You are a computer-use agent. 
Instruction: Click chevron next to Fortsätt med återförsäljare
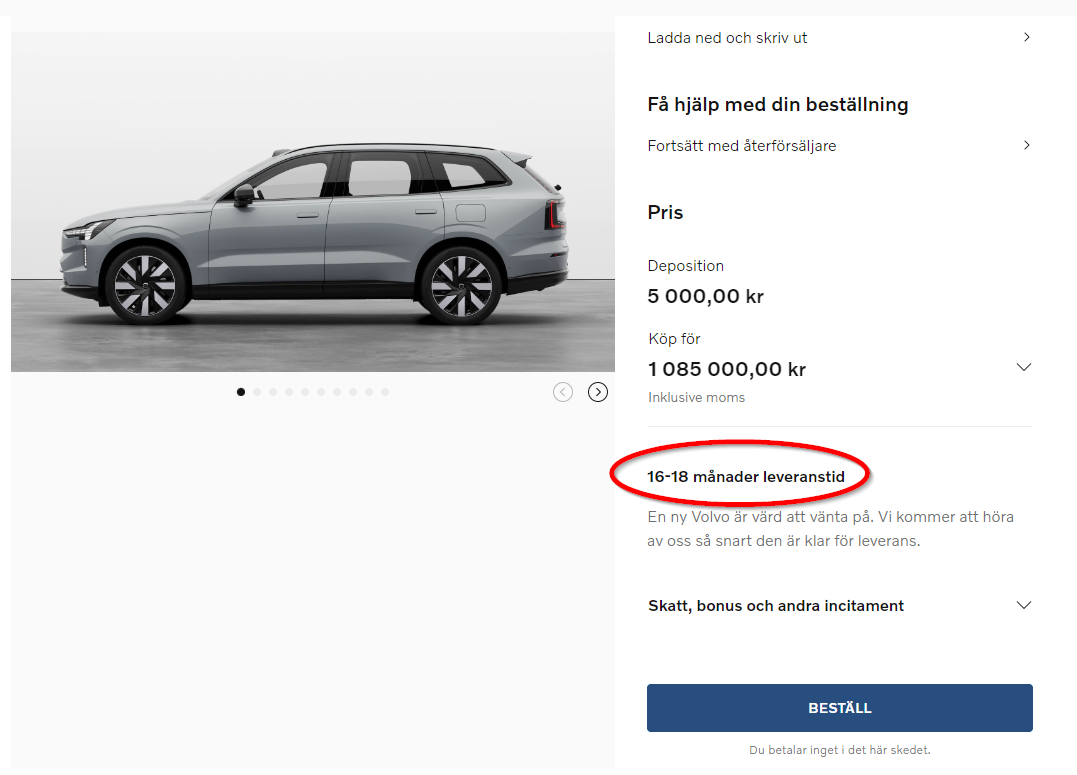1026,145
